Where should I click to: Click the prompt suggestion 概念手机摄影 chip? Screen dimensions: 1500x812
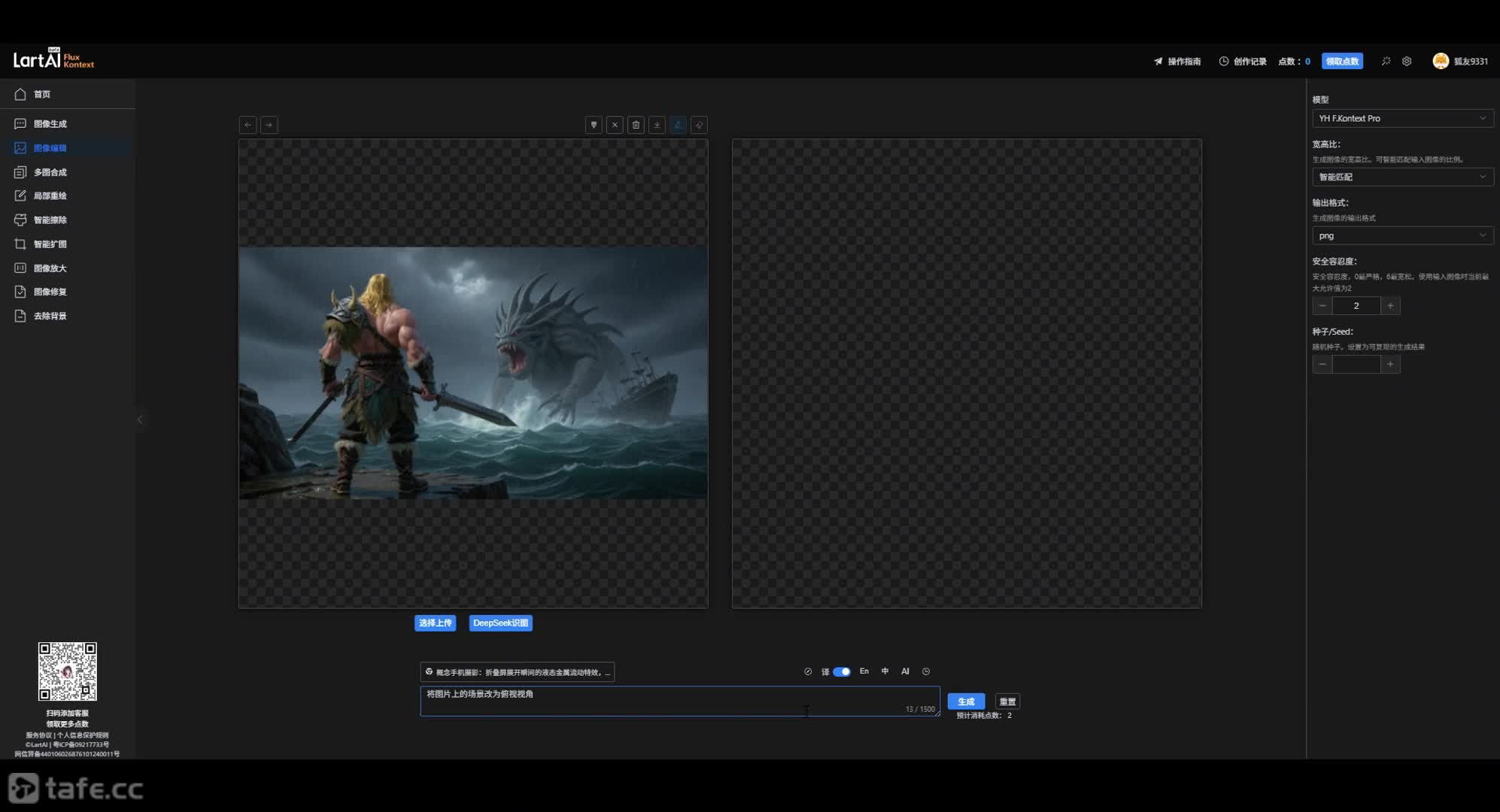tap(518, 672)
